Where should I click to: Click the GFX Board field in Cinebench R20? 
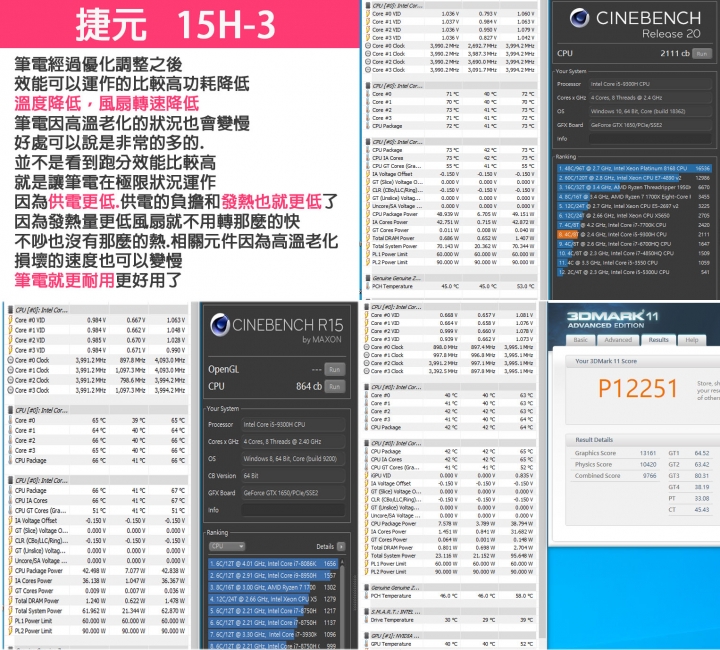pos(650,125)
